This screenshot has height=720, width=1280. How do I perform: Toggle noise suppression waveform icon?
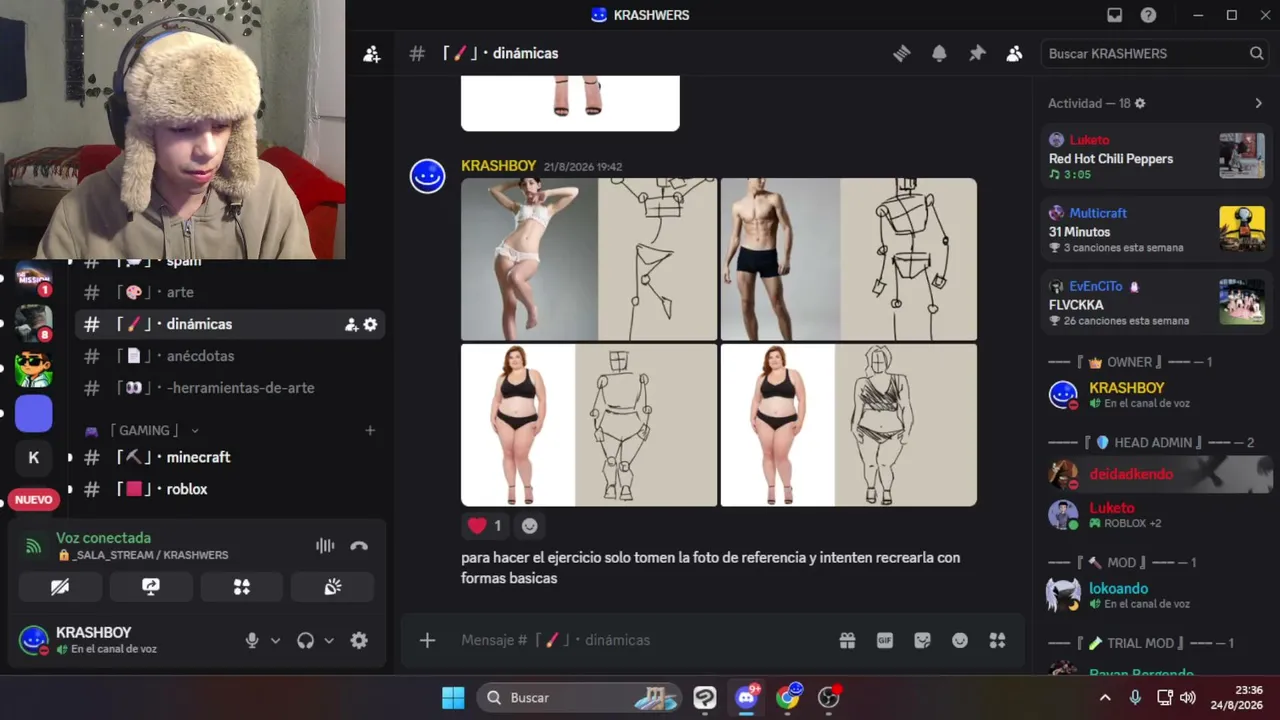coord(325,546)
